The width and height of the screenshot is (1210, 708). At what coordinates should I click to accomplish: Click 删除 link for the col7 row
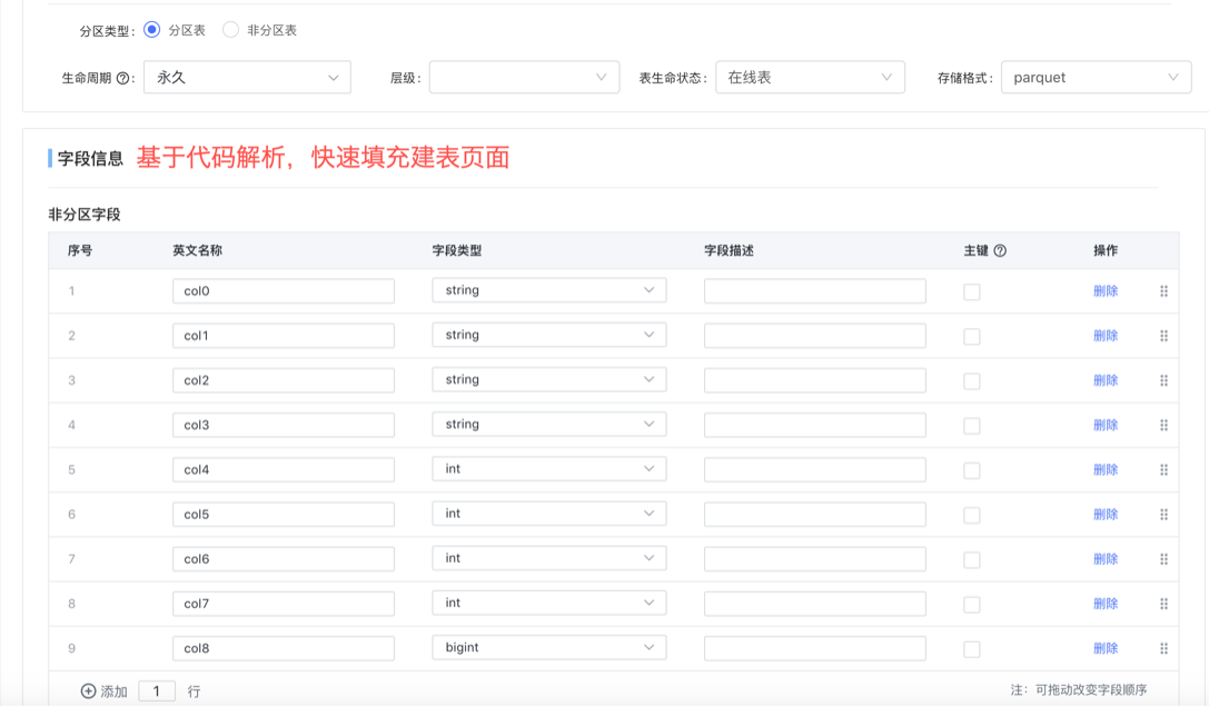click(1105, 604)
